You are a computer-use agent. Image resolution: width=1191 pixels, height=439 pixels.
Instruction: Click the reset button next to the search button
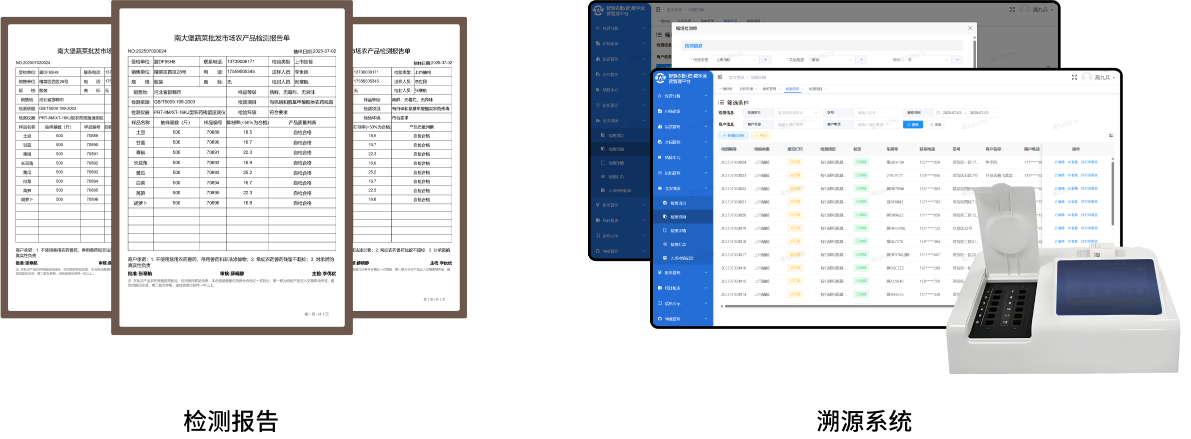click(933, 124)
